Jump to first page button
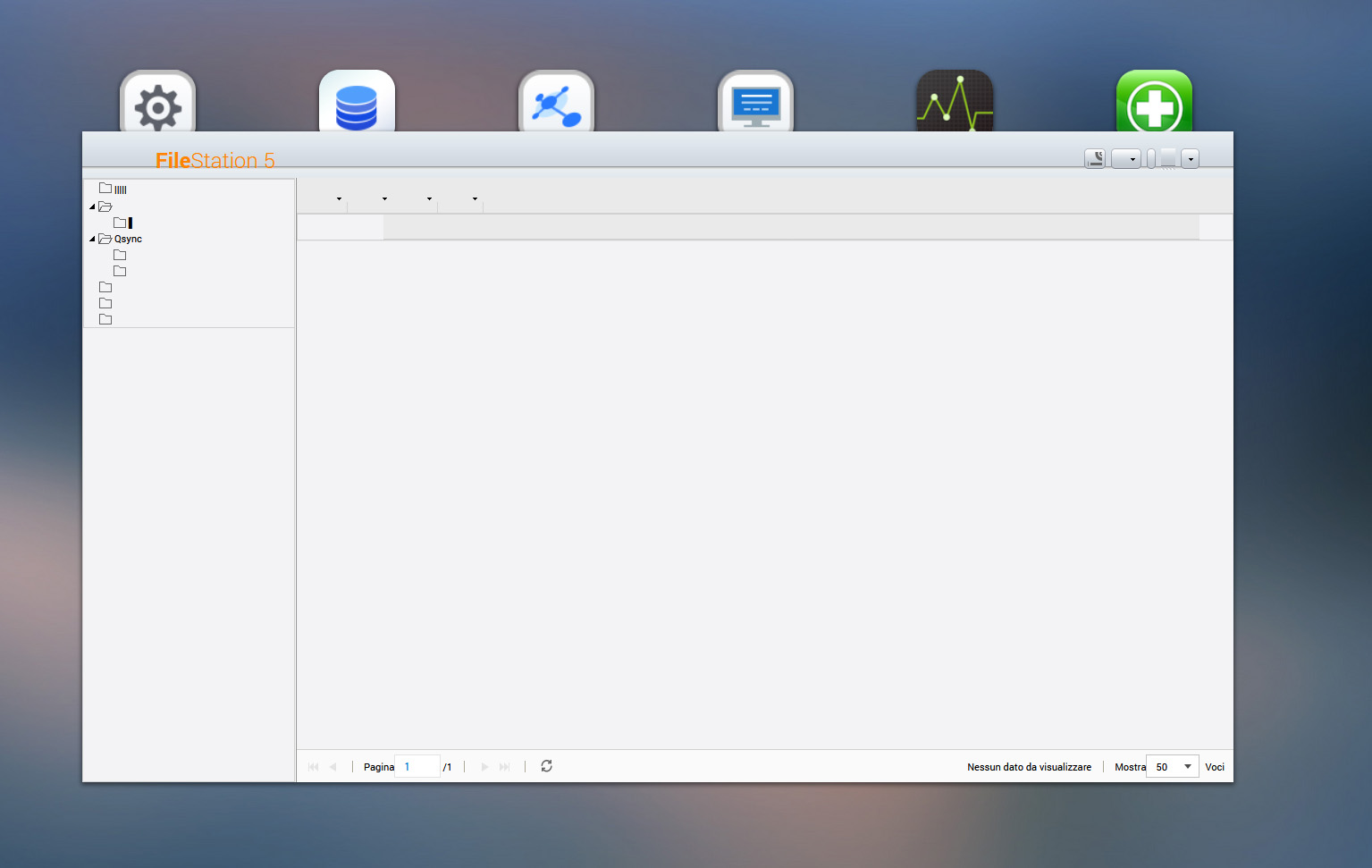 pyautogui.click(x=314, y=766)
